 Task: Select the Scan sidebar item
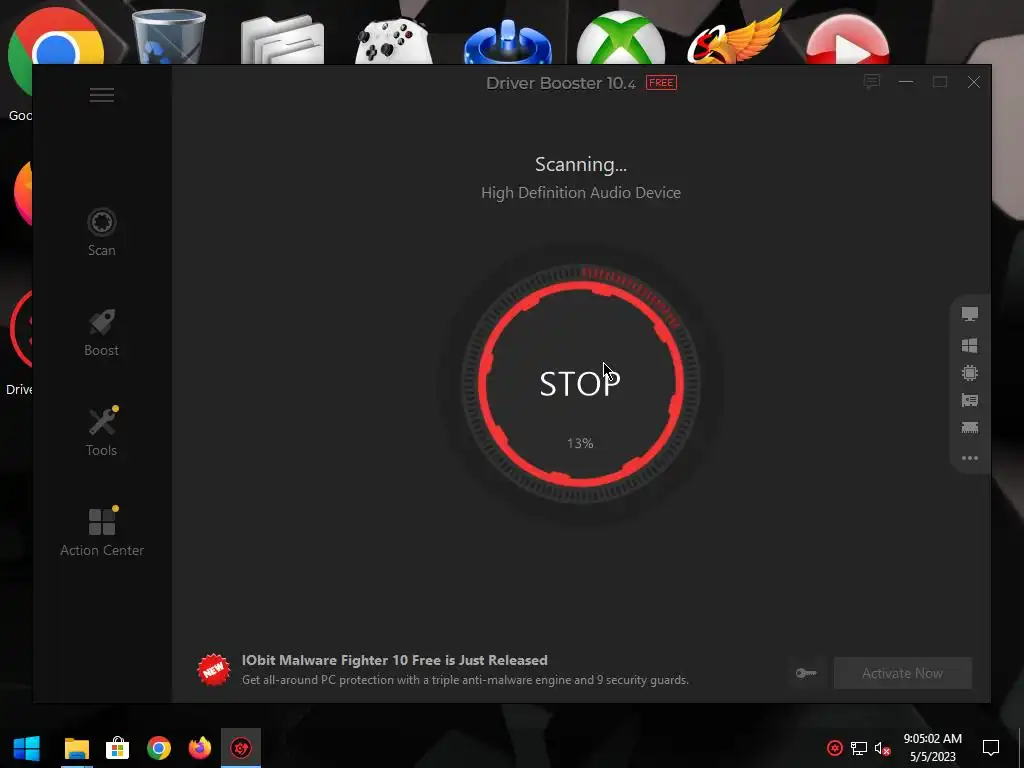(102, 232)
